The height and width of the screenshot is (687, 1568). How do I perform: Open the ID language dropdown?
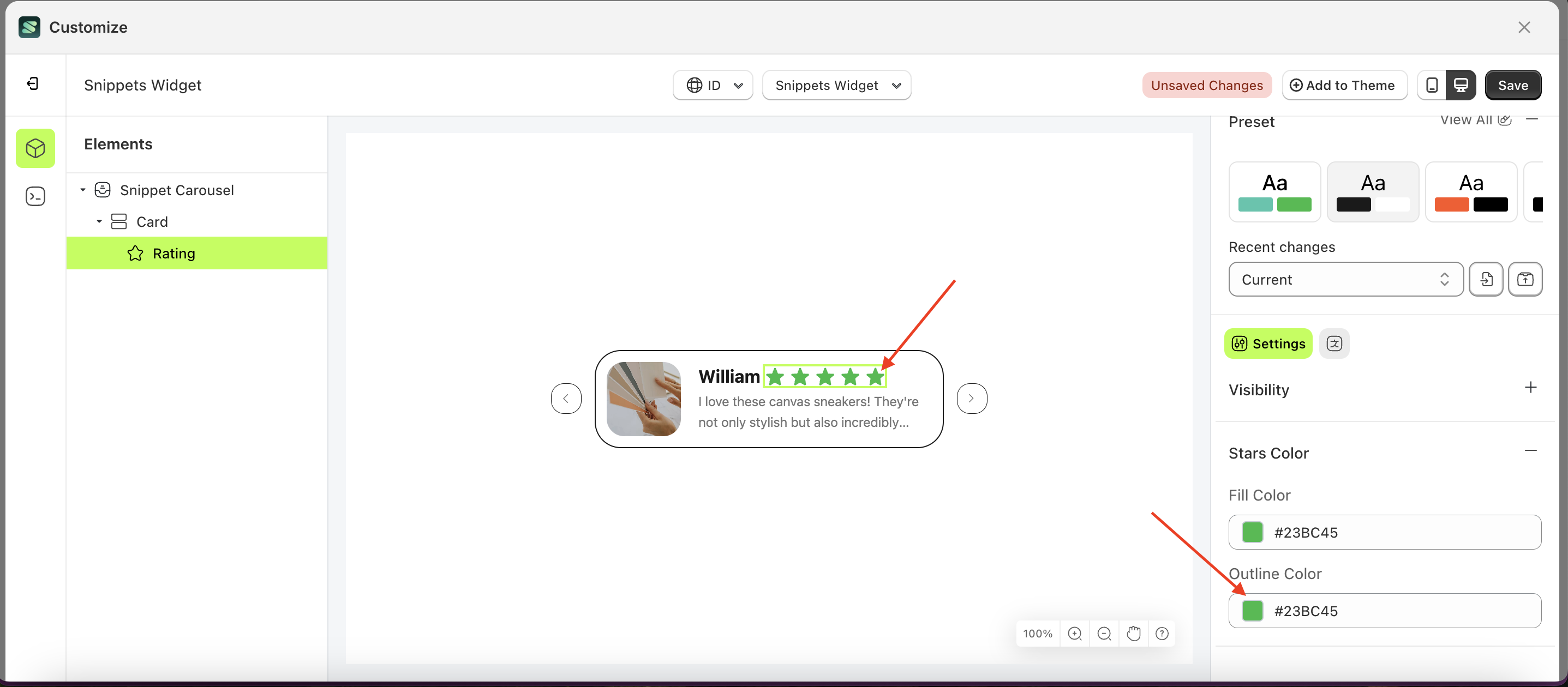[x=713, y=85]
